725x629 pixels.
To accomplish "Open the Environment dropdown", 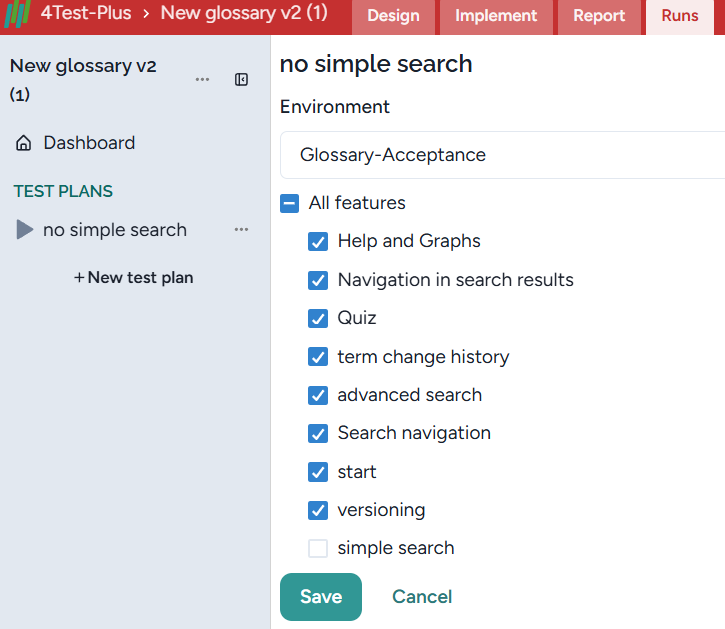I will (x=502, y=155).
